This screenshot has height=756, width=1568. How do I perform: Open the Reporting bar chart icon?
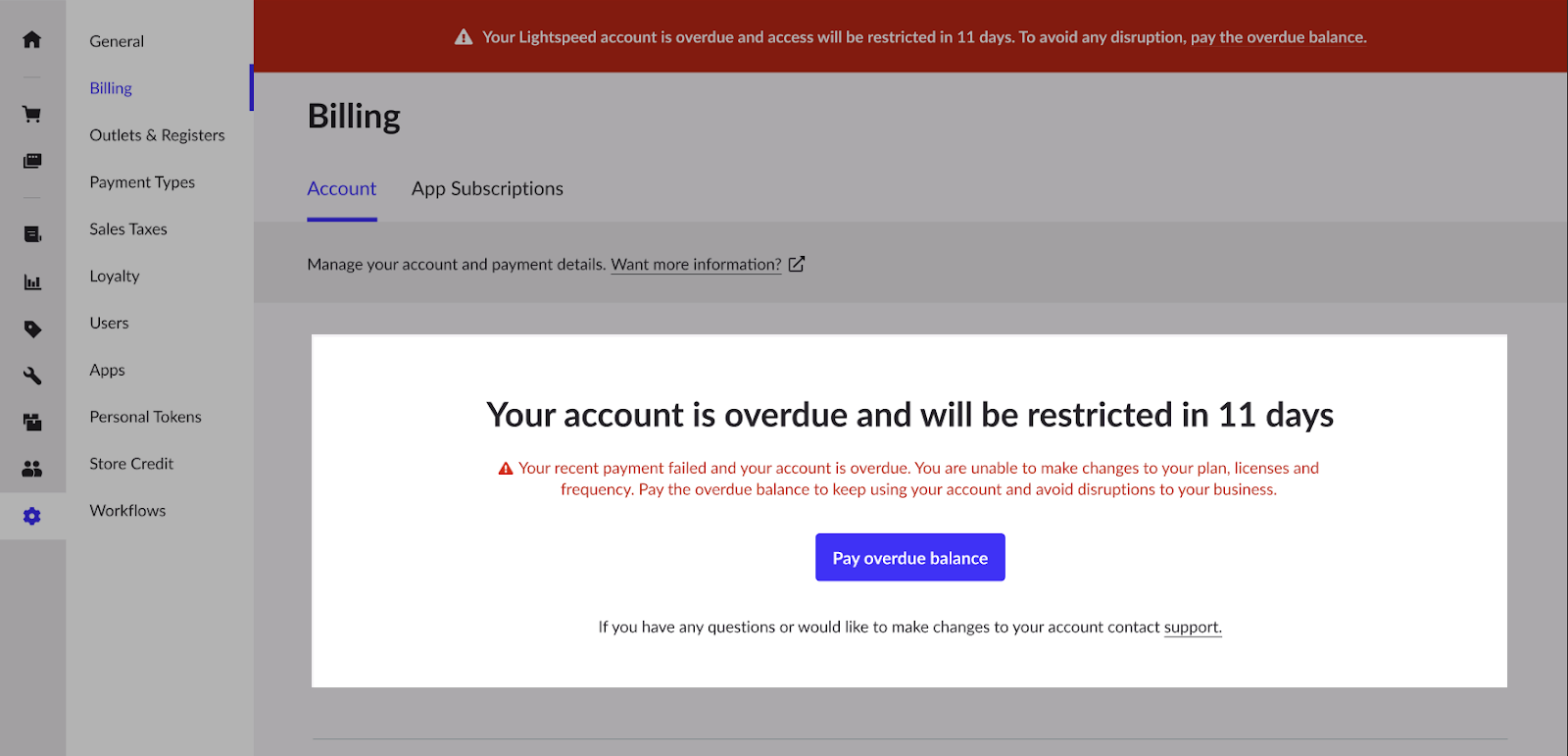click(32, 282)
